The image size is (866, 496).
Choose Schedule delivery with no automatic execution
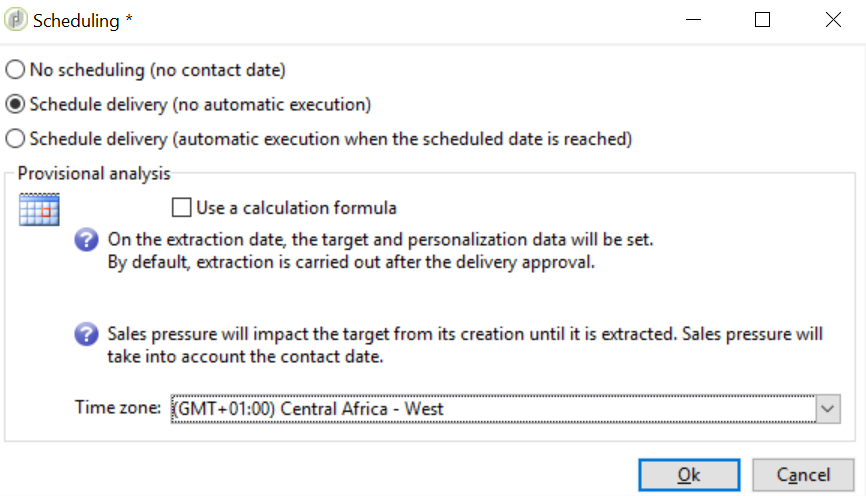click(16, 104)
